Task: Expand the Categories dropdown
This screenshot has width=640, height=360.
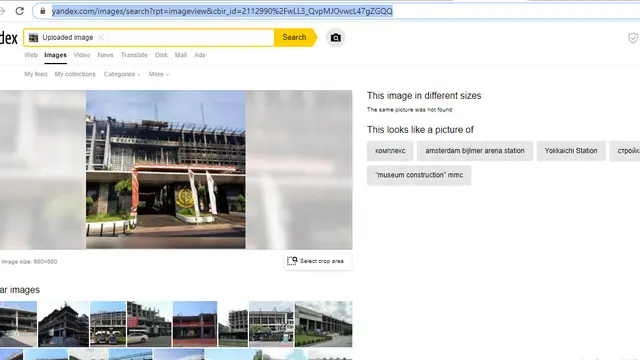Action: (122, 74)
